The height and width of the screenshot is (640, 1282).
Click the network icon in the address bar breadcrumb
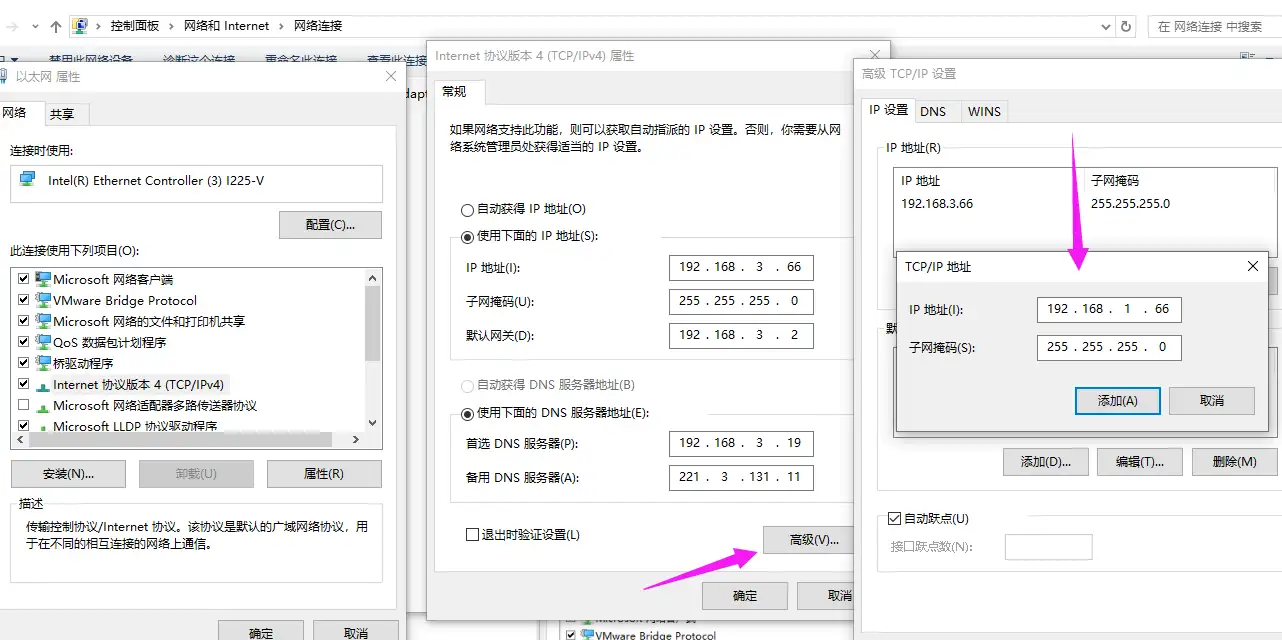point(79,25)
